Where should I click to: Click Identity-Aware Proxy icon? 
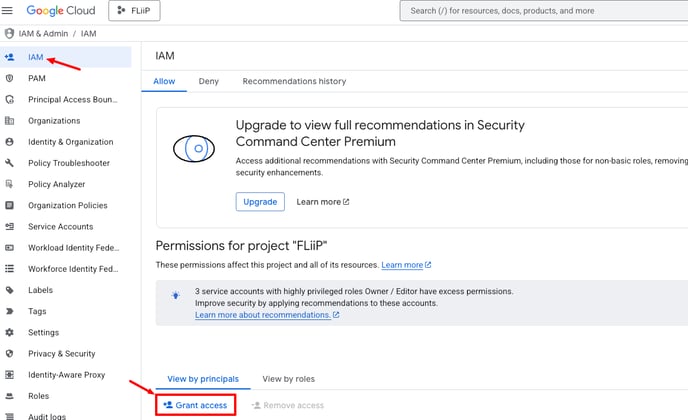(9, 375)
